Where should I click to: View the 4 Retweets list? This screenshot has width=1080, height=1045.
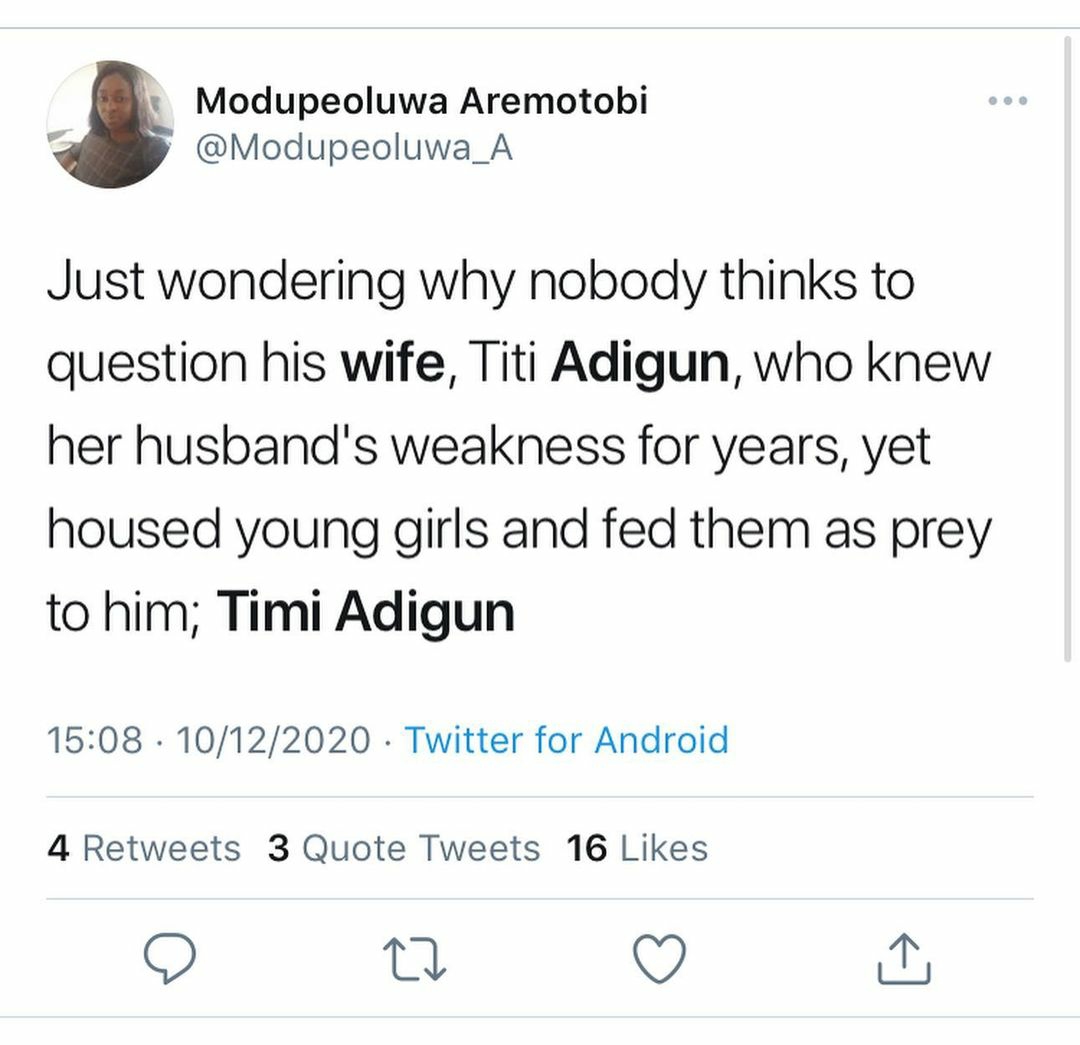tap(144, 848)
